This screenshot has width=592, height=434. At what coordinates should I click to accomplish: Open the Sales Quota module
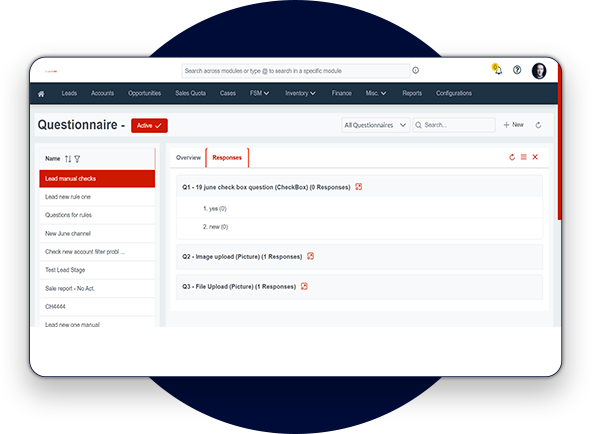coord(191,93)
